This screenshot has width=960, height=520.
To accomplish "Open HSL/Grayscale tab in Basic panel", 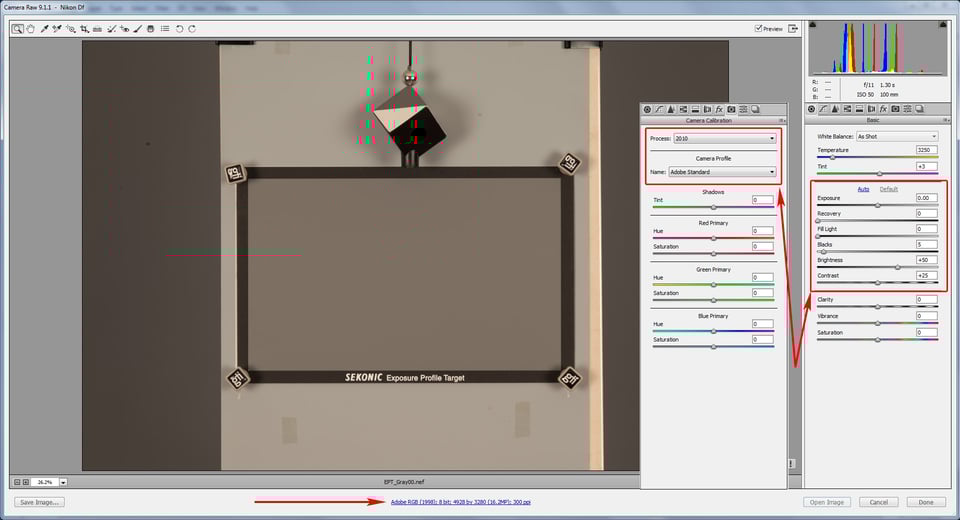I will click(847, 109).
